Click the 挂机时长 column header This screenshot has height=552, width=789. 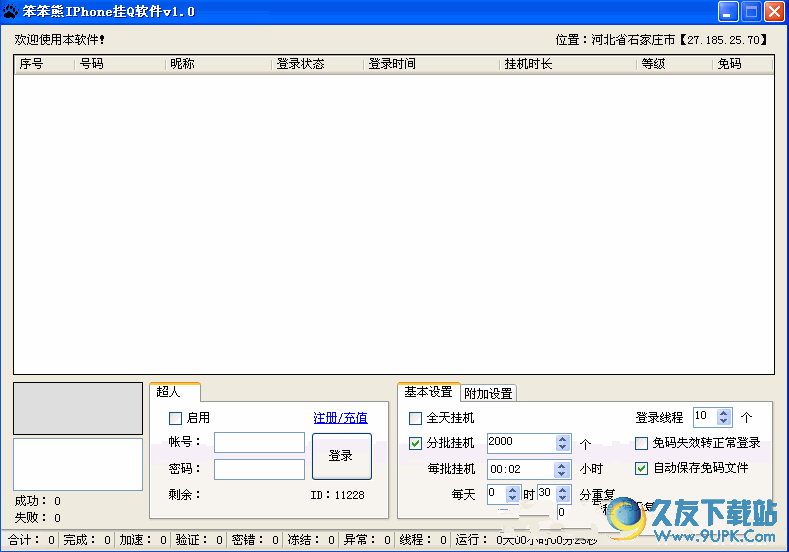pyautogui.click(x=568, y=64)
